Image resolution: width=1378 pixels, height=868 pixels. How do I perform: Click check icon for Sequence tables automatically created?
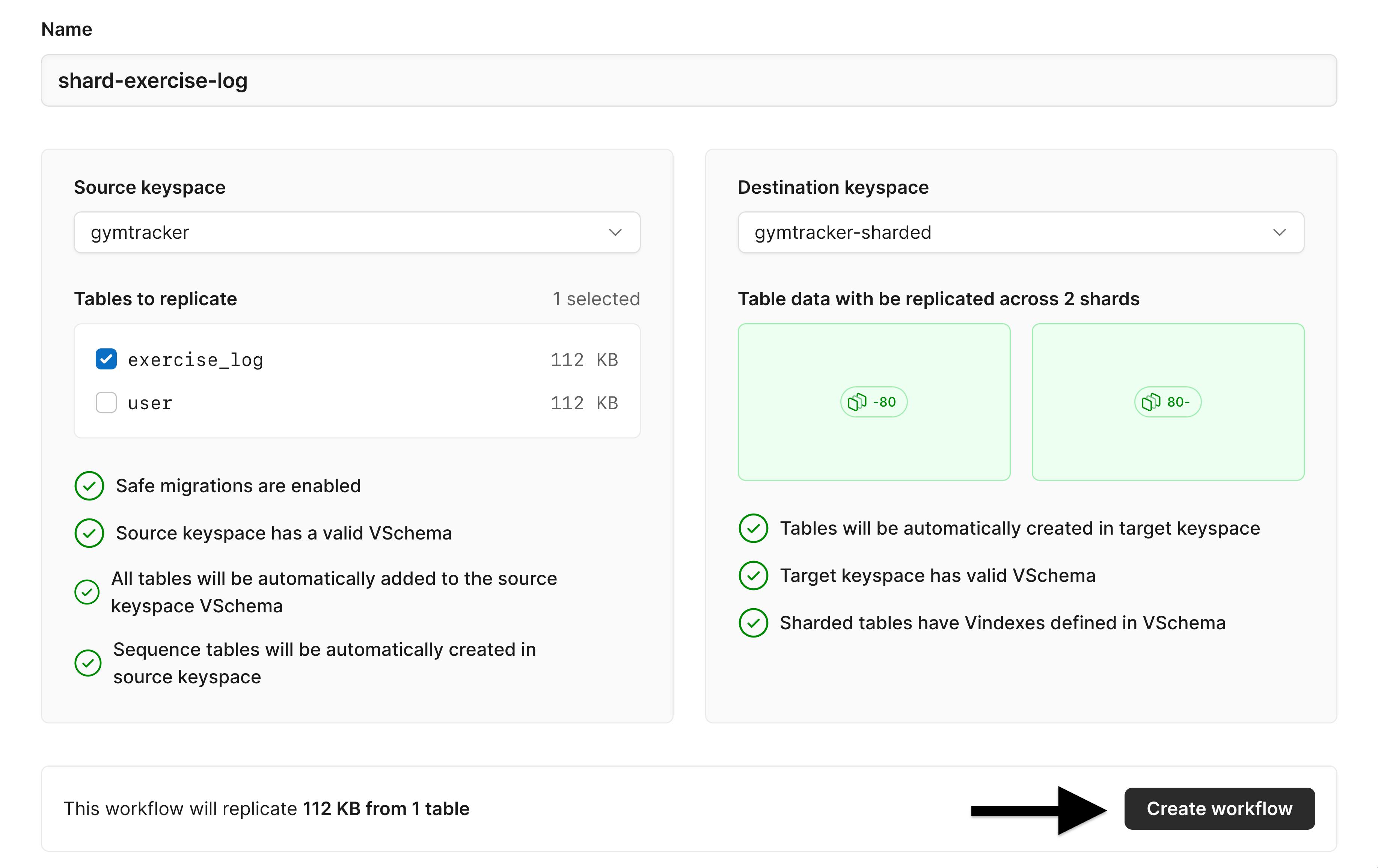point(88,663)
